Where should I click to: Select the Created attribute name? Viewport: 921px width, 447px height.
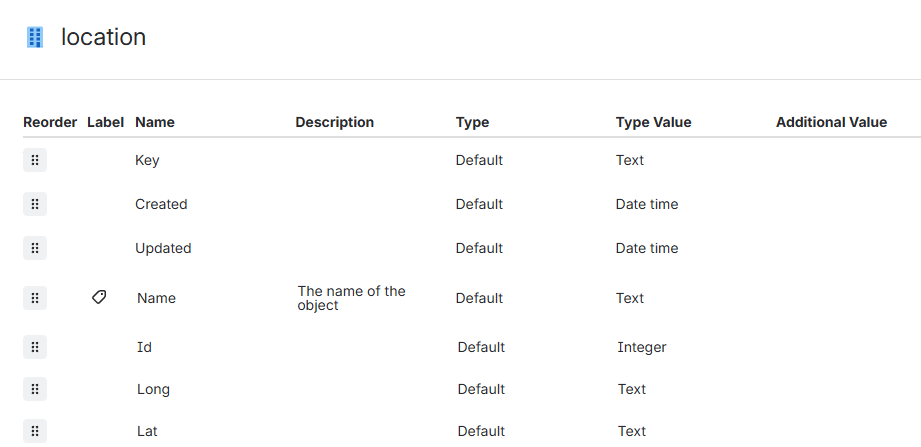point(161,204)
